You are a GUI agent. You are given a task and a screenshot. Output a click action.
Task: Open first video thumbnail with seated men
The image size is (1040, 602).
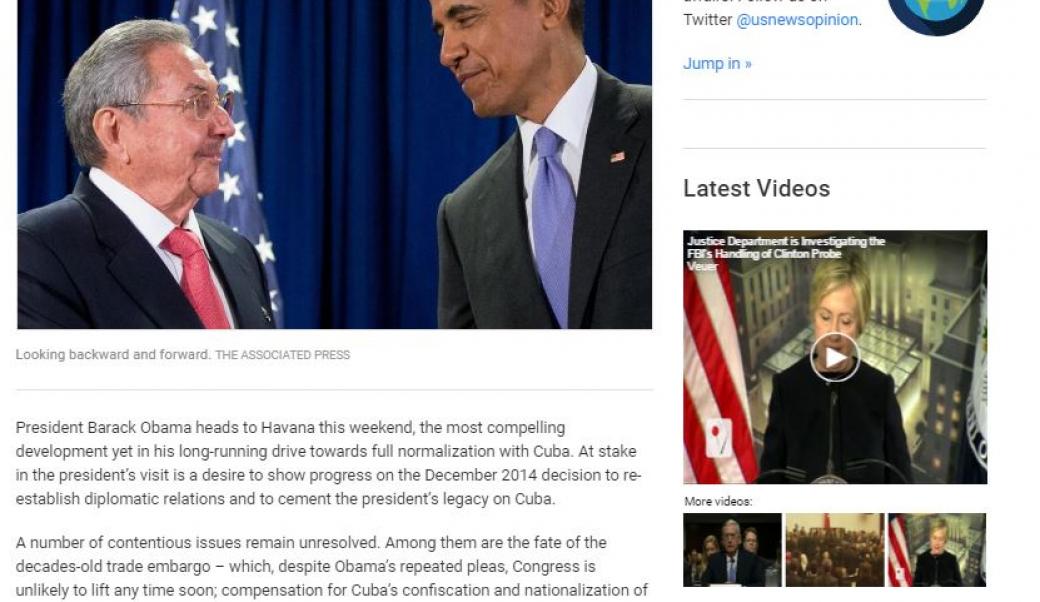click(732, 550)
